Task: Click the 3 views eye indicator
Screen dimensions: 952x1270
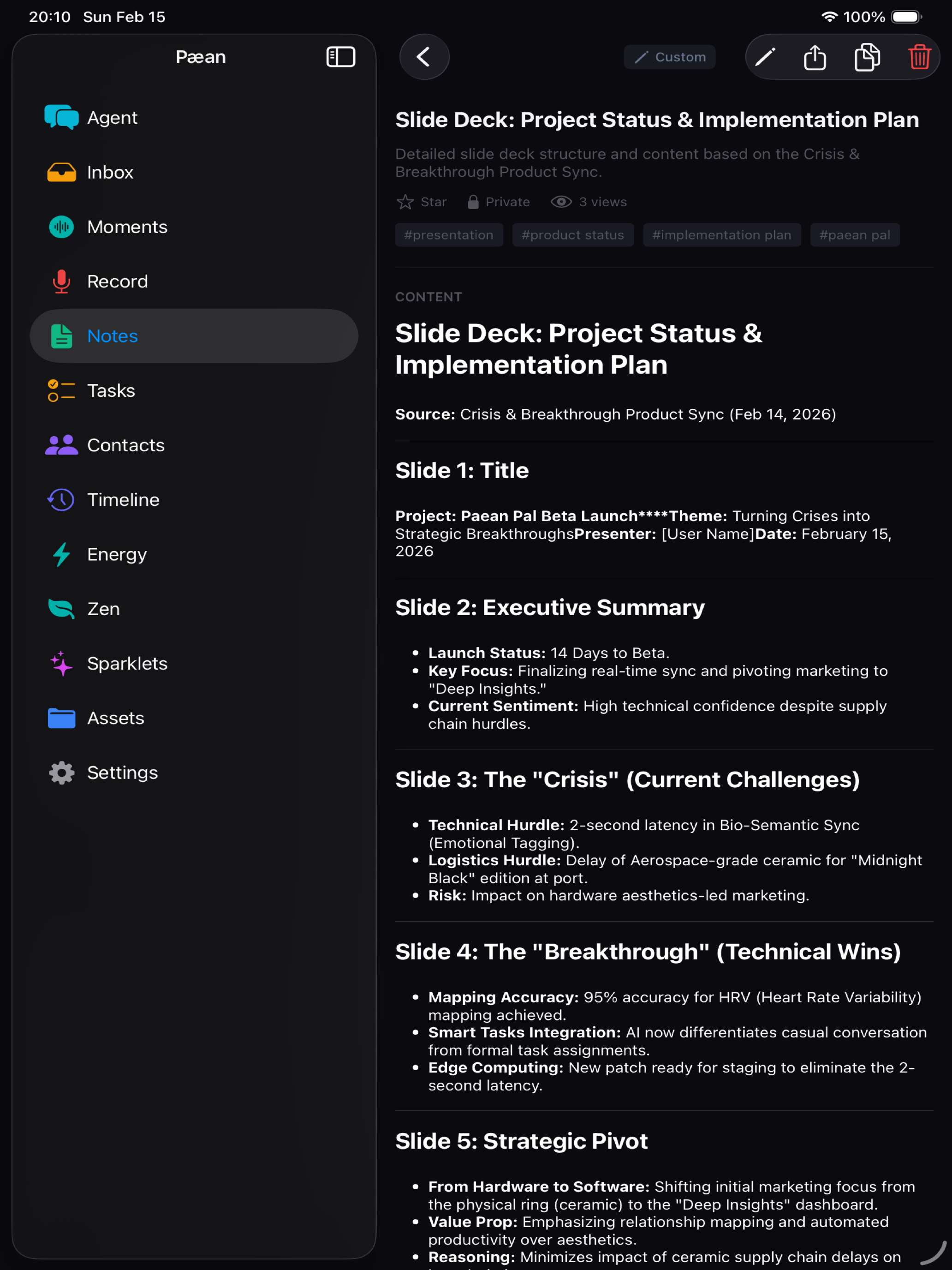Action: coord(589,202)
